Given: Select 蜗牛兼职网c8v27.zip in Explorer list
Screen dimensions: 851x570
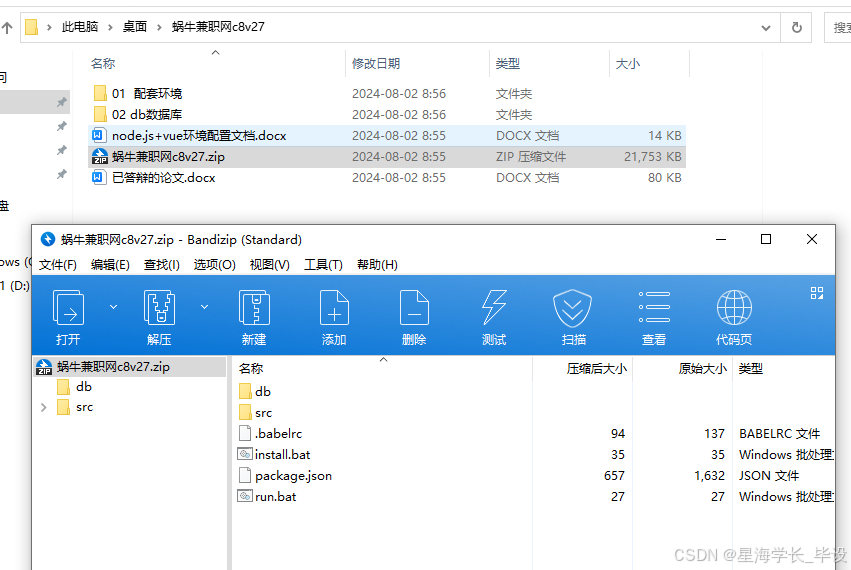Looking at the screenshot, I should click(387, 157).
